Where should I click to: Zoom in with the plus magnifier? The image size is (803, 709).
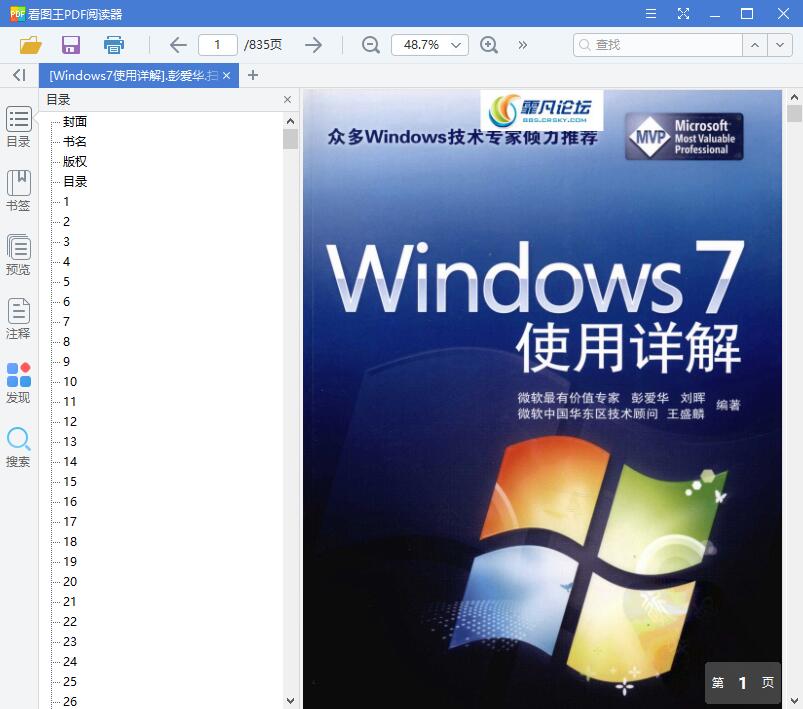click(489, 45)
